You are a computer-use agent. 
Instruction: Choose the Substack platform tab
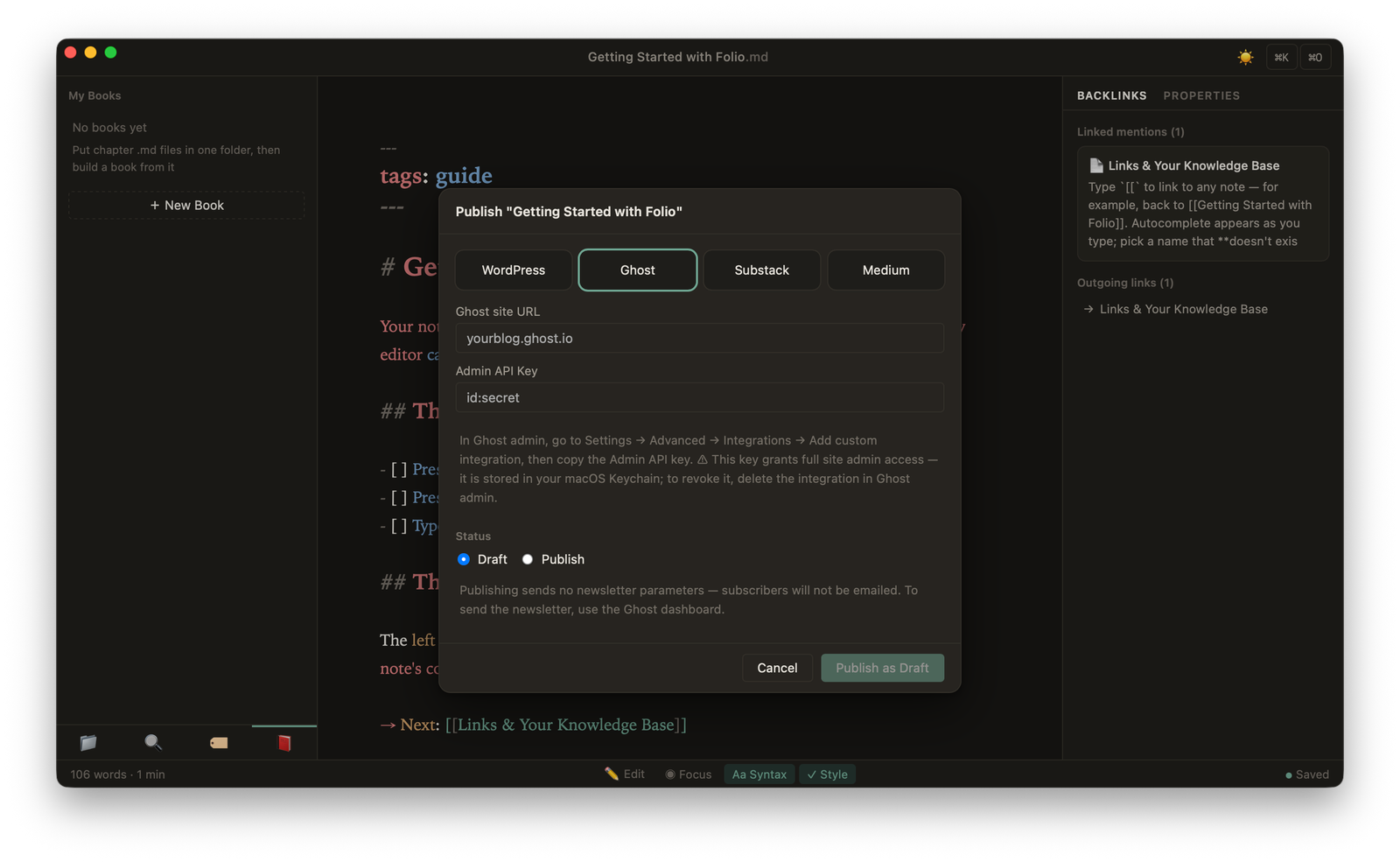[x=762, y=270]
